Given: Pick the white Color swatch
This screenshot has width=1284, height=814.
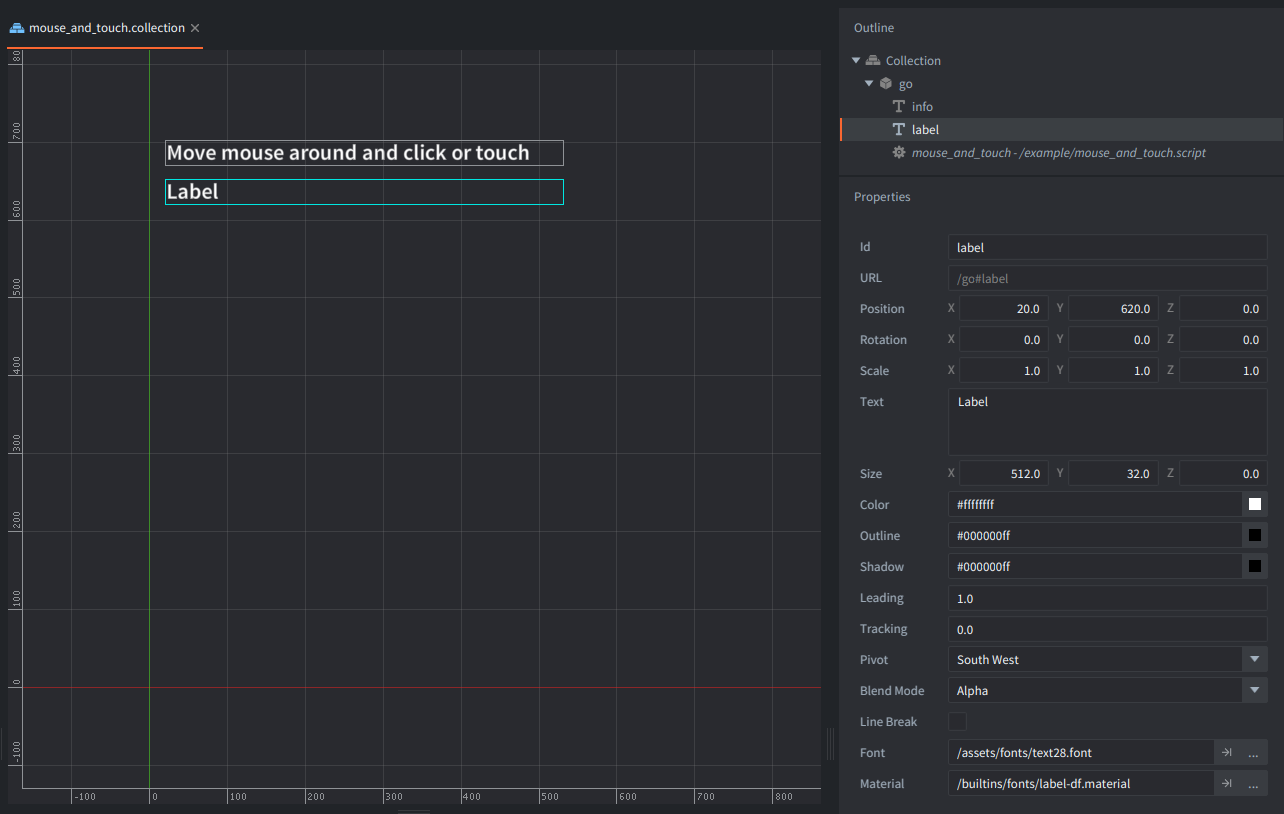Looking at the screenshot, I should pos(1255,504).
